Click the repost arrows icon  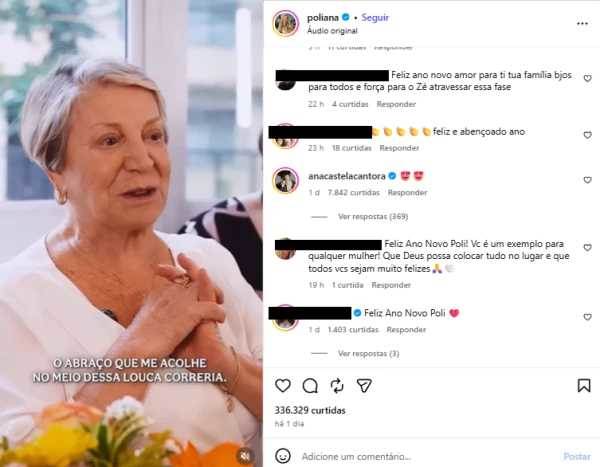coord(337,386)
